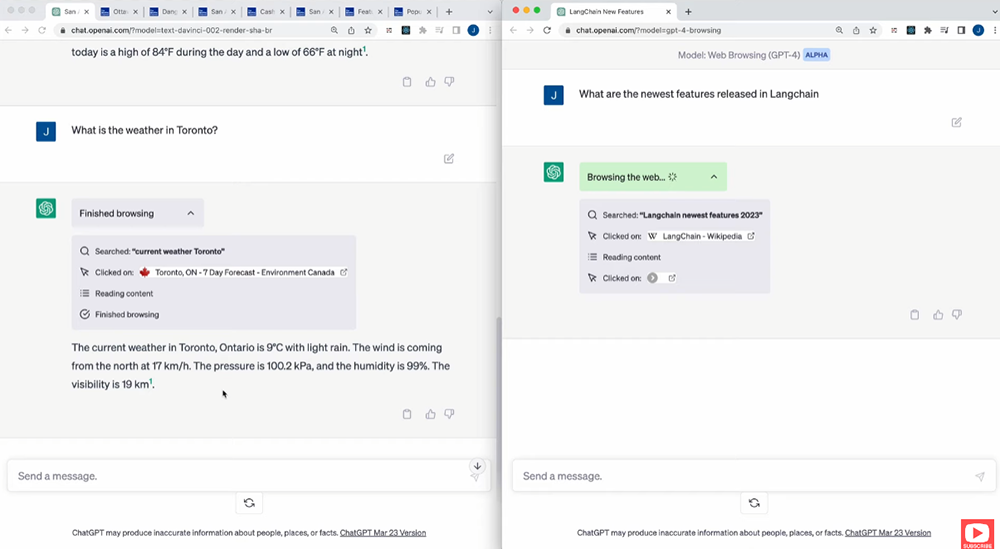The image size is (1000, 549).
Task: Edit the 'What is the weather in Toronto?' message
Action: click(449, 158)
